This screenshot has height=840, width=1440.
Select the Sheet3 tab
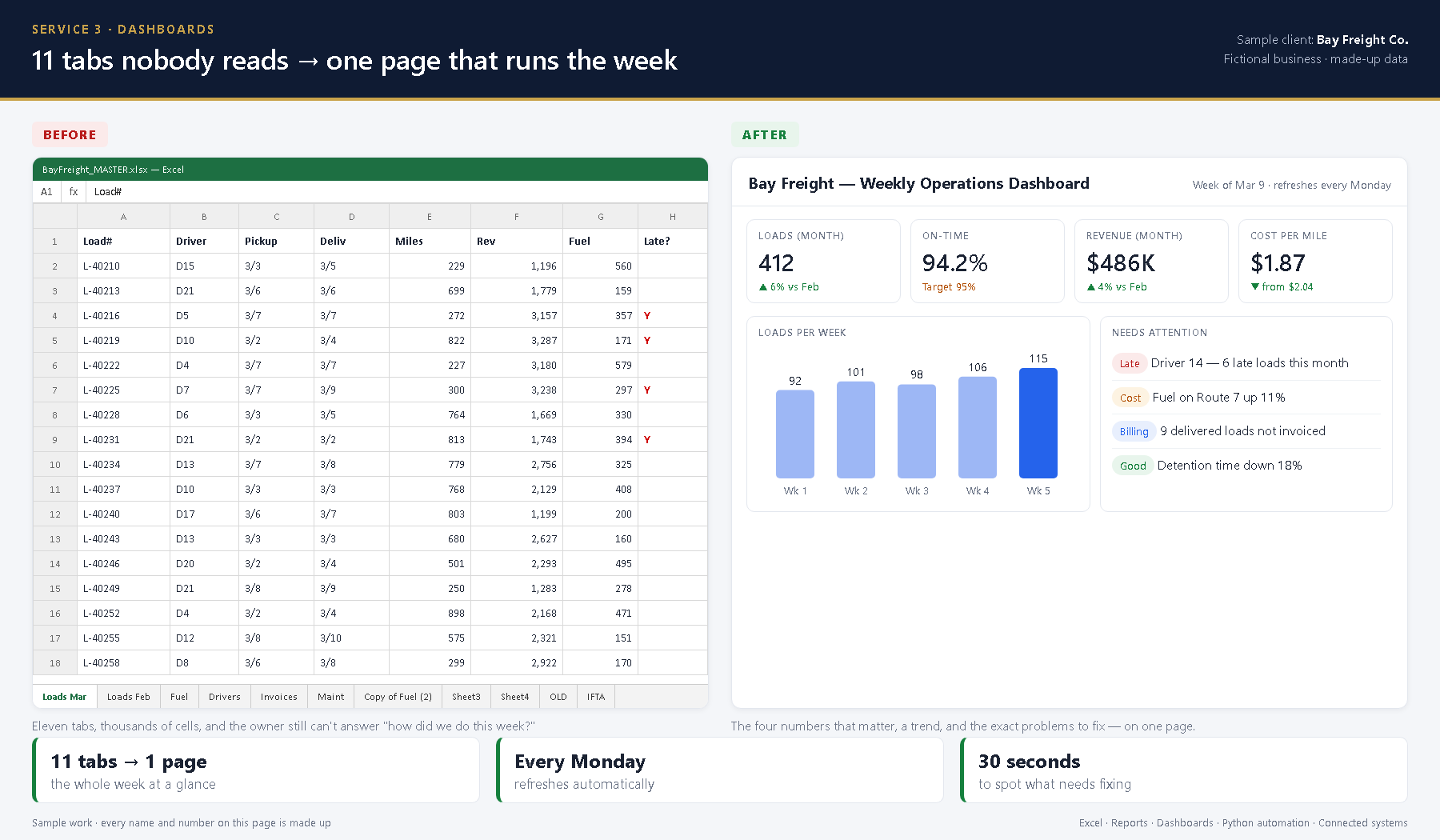tap(466, 697)
